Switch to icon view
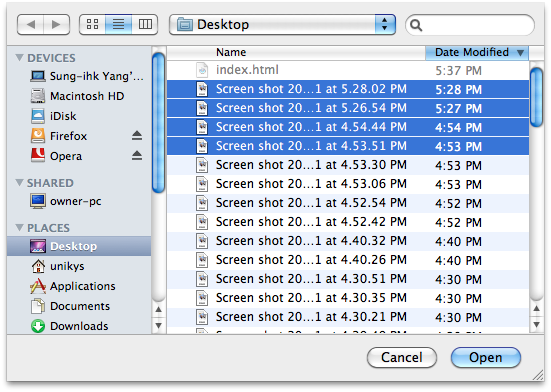The height and width of the screenshot is (392, 551). (92, 25)
